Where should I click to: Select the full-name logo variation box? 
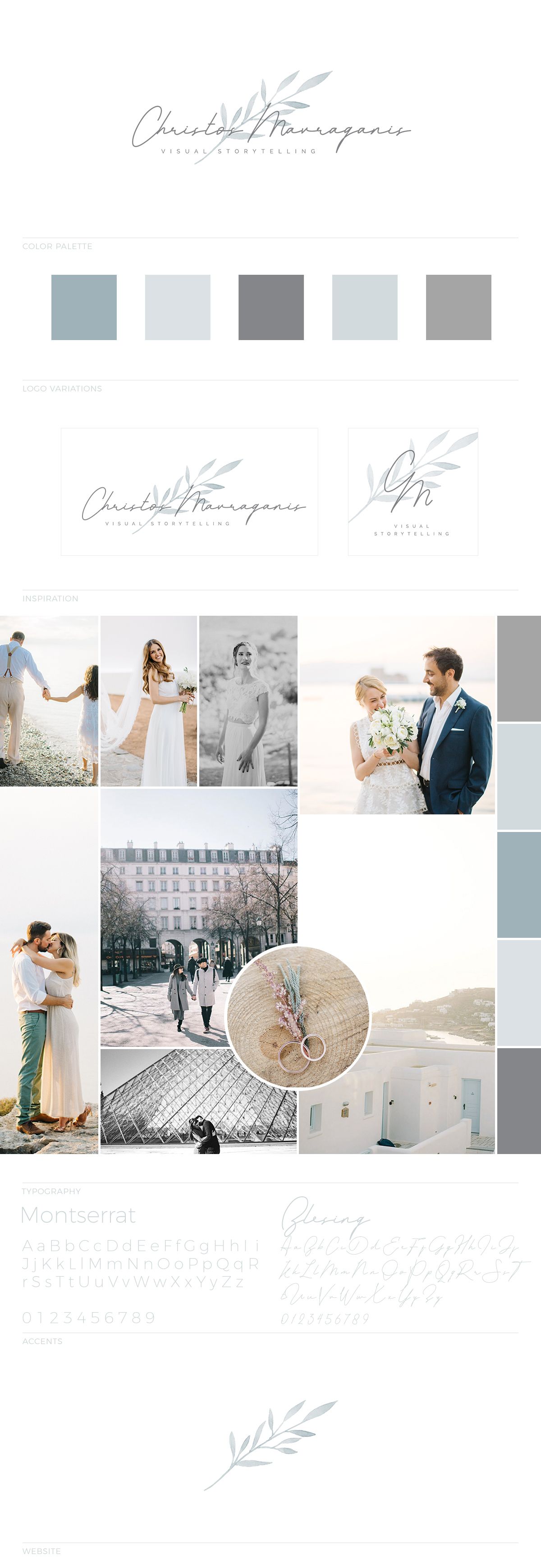click(189, 491)
